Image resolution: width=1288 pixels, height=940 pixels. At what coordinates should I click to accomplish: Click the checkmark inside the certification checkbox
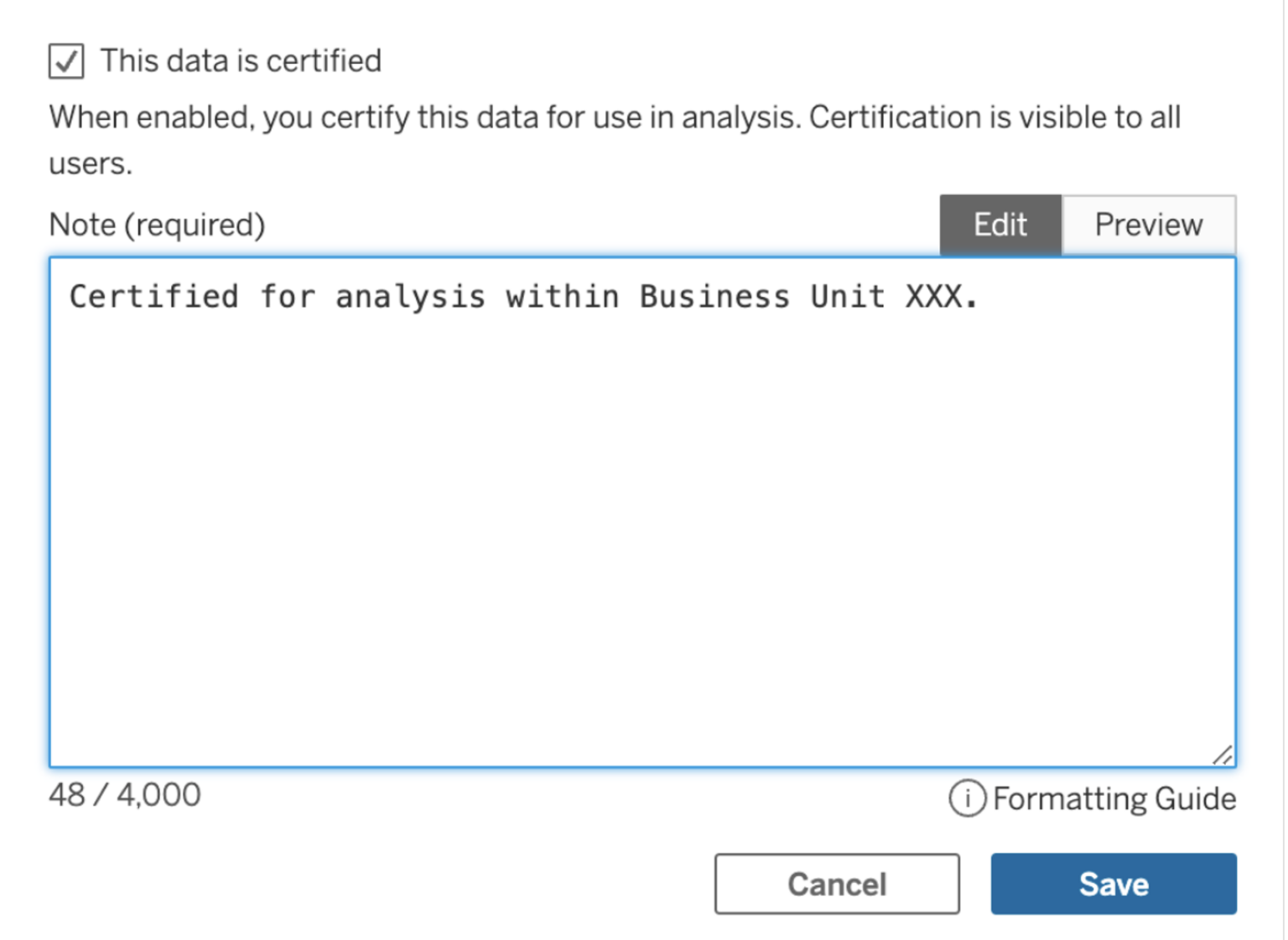(68, 60)
